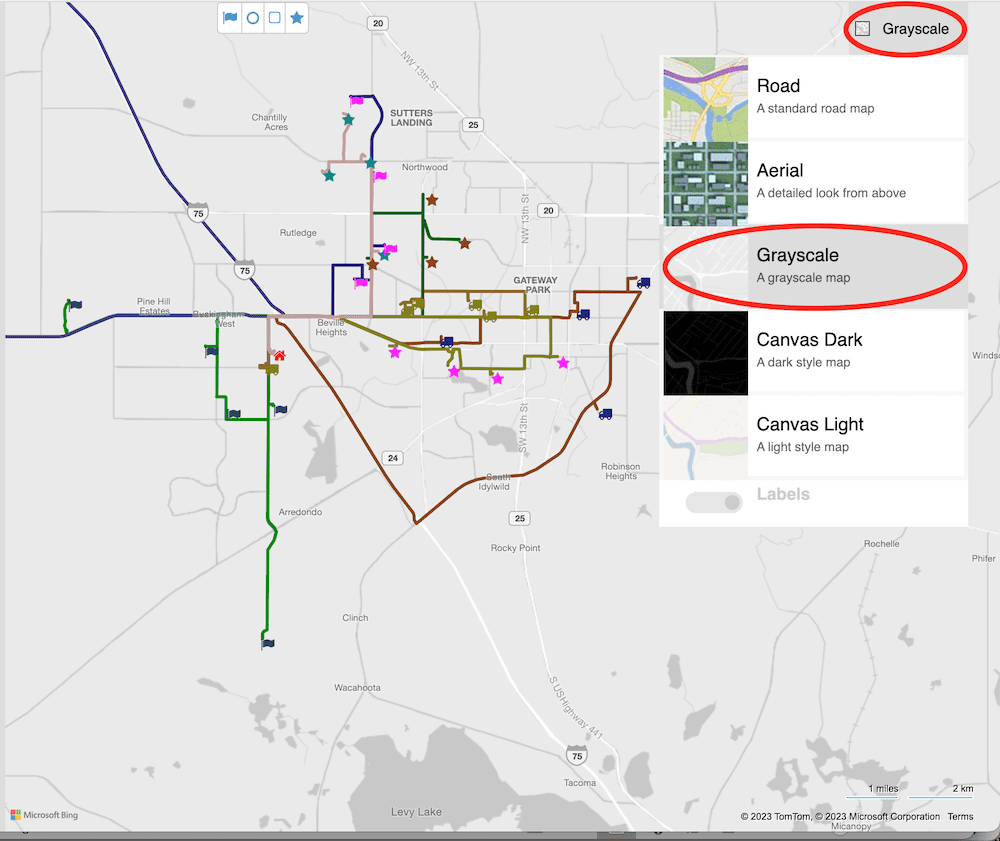Click the Canvas Dark thumbnail
1000x841 pixels.
705,353
